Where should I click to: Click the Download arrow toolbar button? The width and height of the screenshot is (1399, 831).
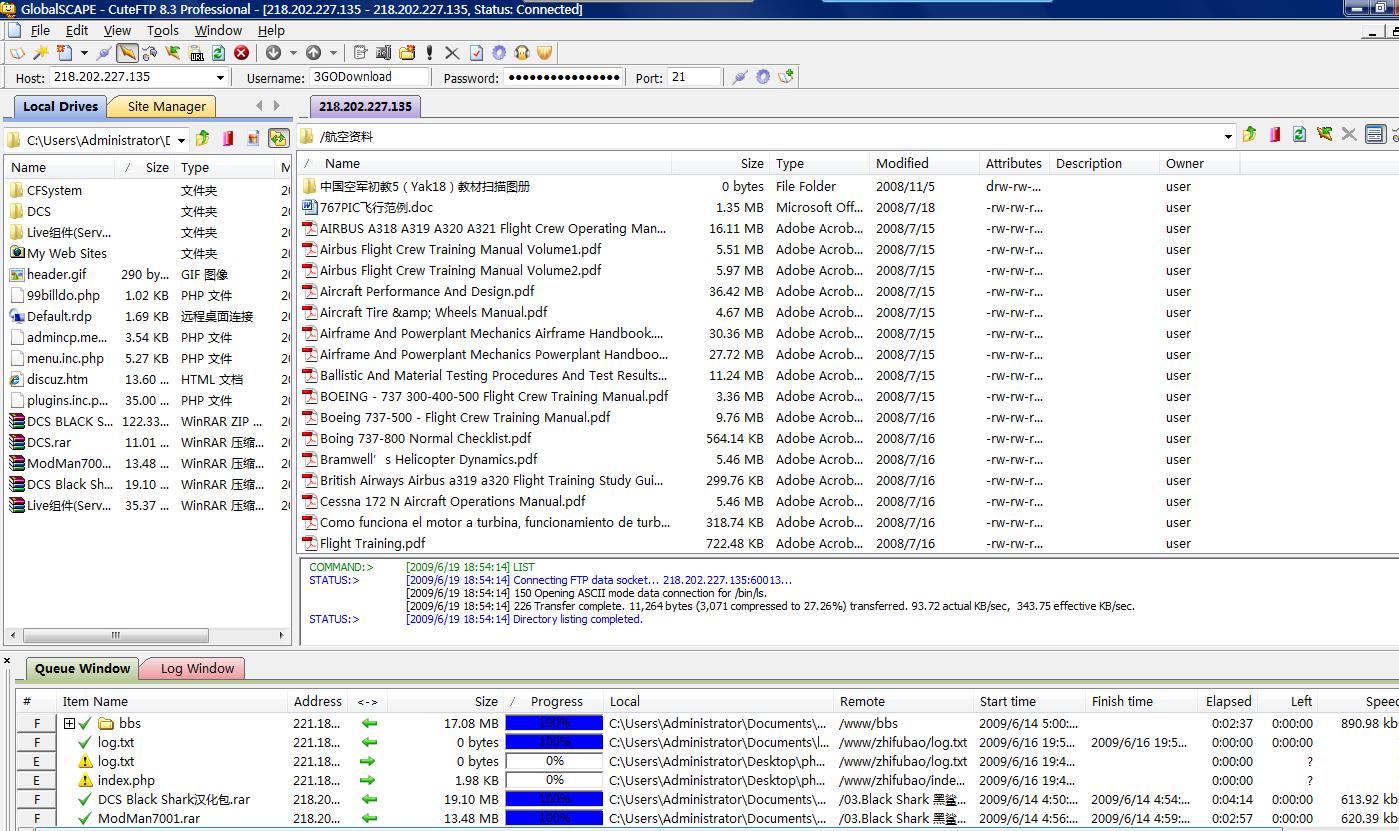pos(274,53)
